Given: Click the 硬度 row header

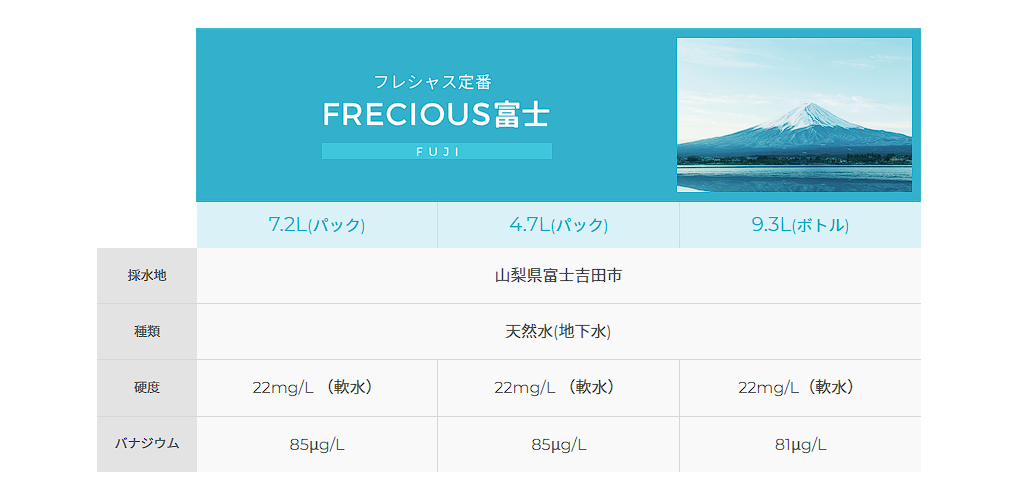Looking at the screenshot, I should tap(147, 388).
